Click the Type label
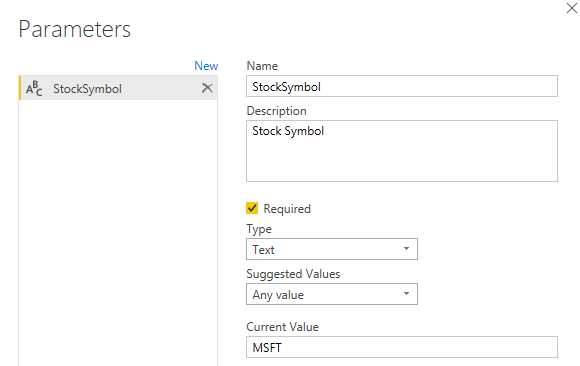 pos(259,229)
